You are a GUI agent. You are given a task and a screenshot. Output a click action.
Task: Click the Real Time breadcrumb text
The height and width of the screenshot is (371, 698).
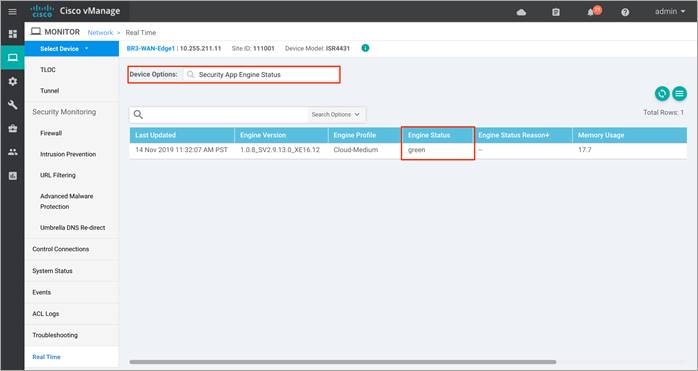tap(141, 33)
